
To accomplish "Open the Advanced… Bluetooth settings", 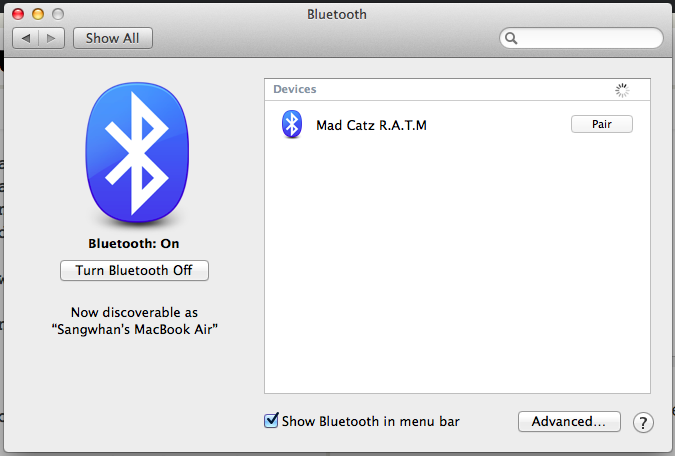I will [x=569, y=422].
